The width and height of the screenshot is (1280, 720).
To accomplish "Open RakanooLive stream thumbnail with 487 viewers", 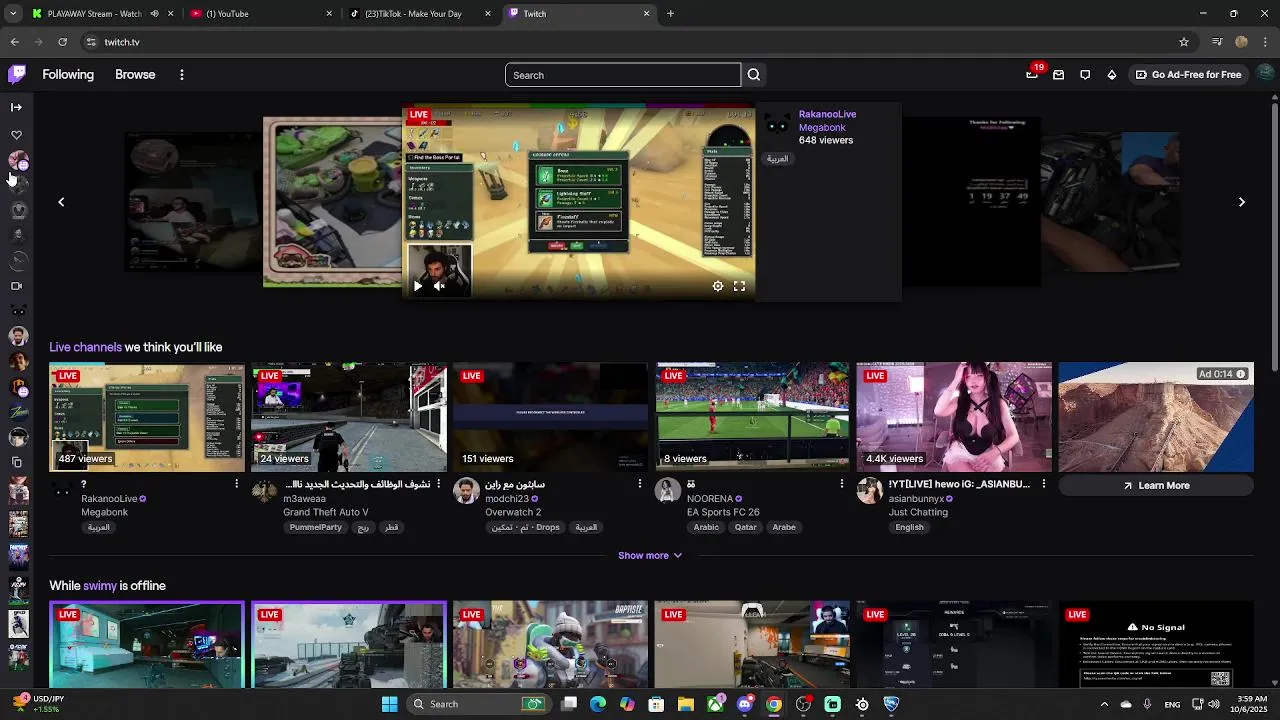I will [147, 417].
